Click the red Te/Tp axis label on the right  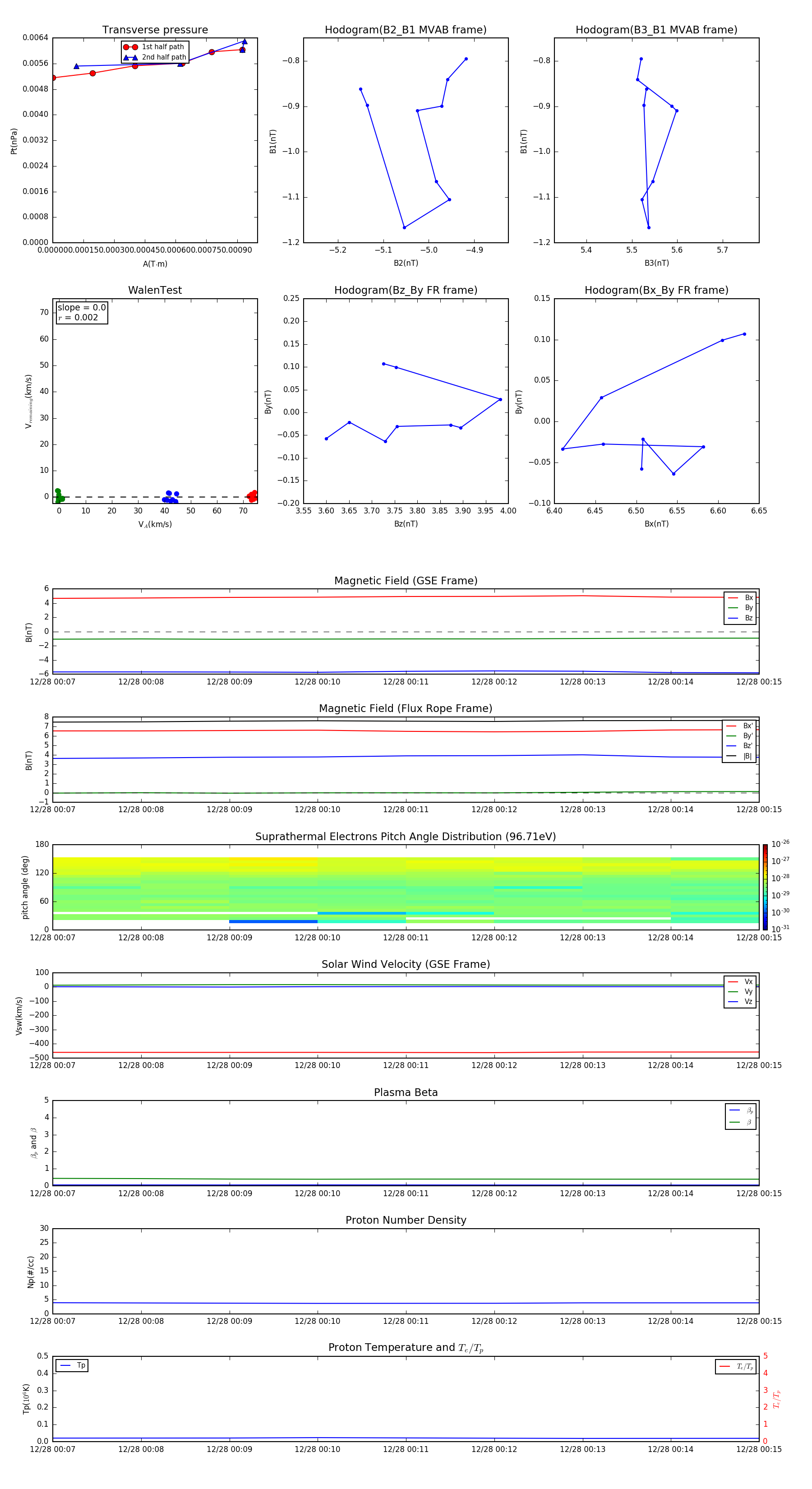point(777,1399)
